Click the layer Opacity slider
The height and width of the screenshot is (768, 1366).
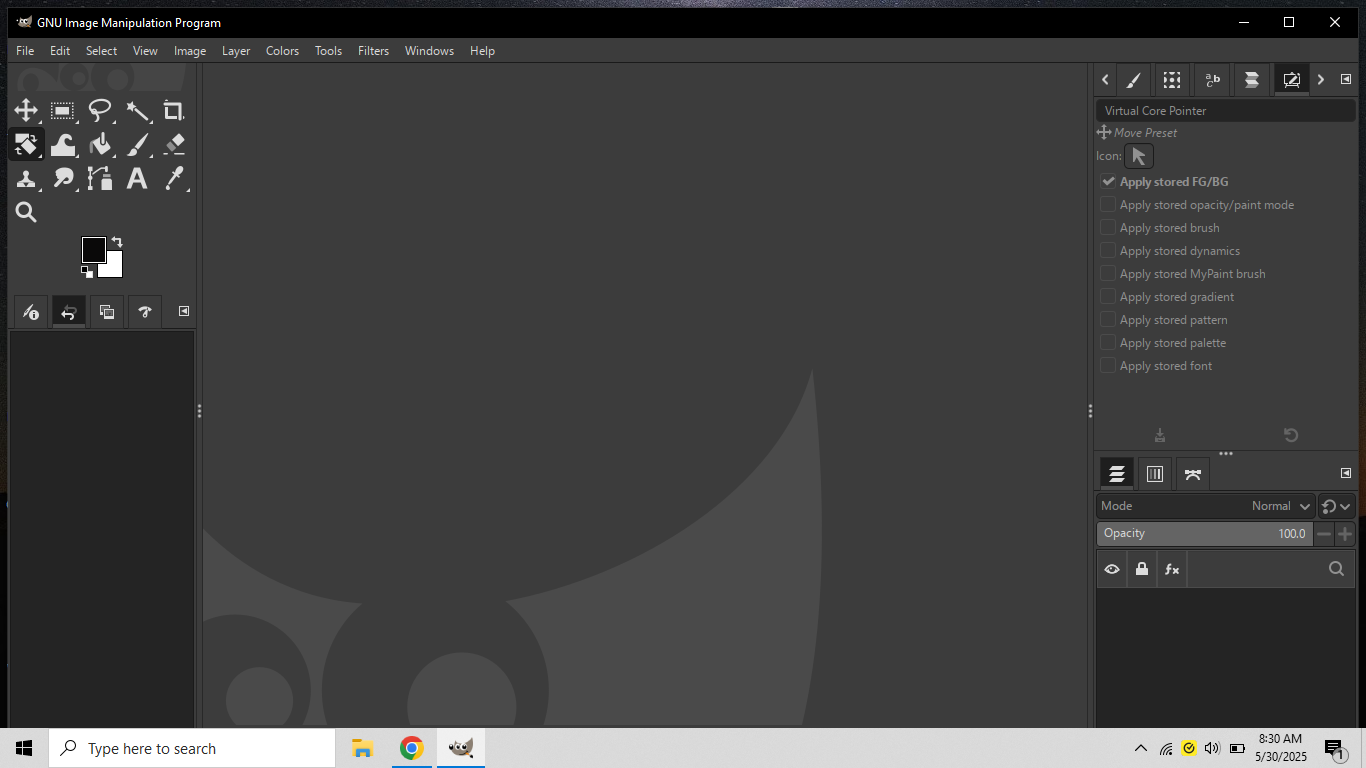tap(1205, 534)
